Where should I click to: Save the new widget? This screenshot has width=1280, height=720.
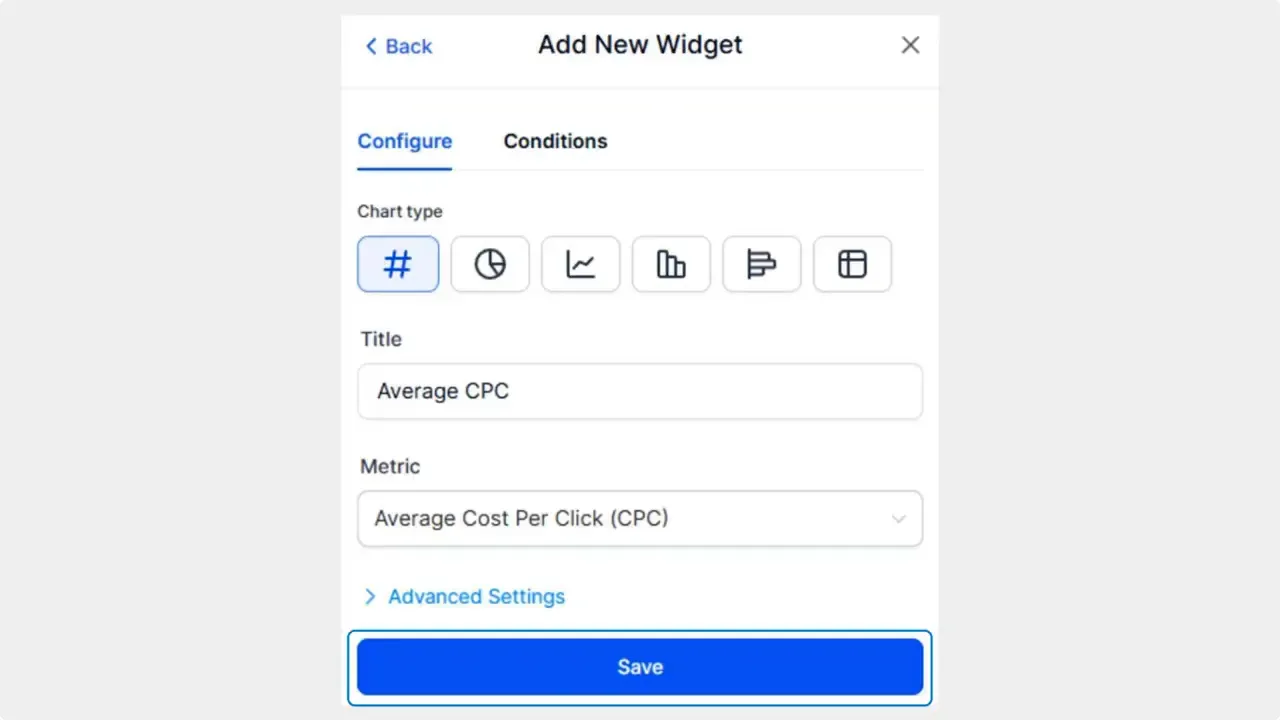[640, 666]
